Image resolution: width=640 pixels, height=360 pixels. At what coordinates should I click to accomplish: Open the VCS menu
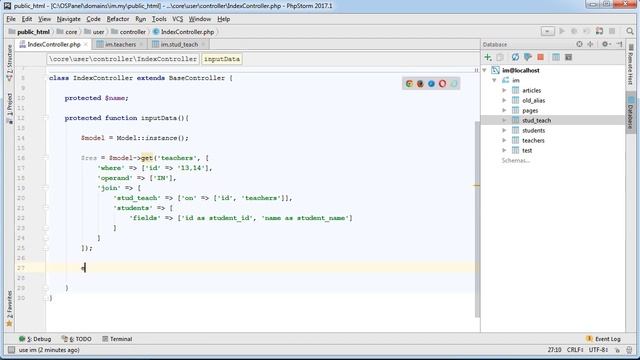coord(178,19)
